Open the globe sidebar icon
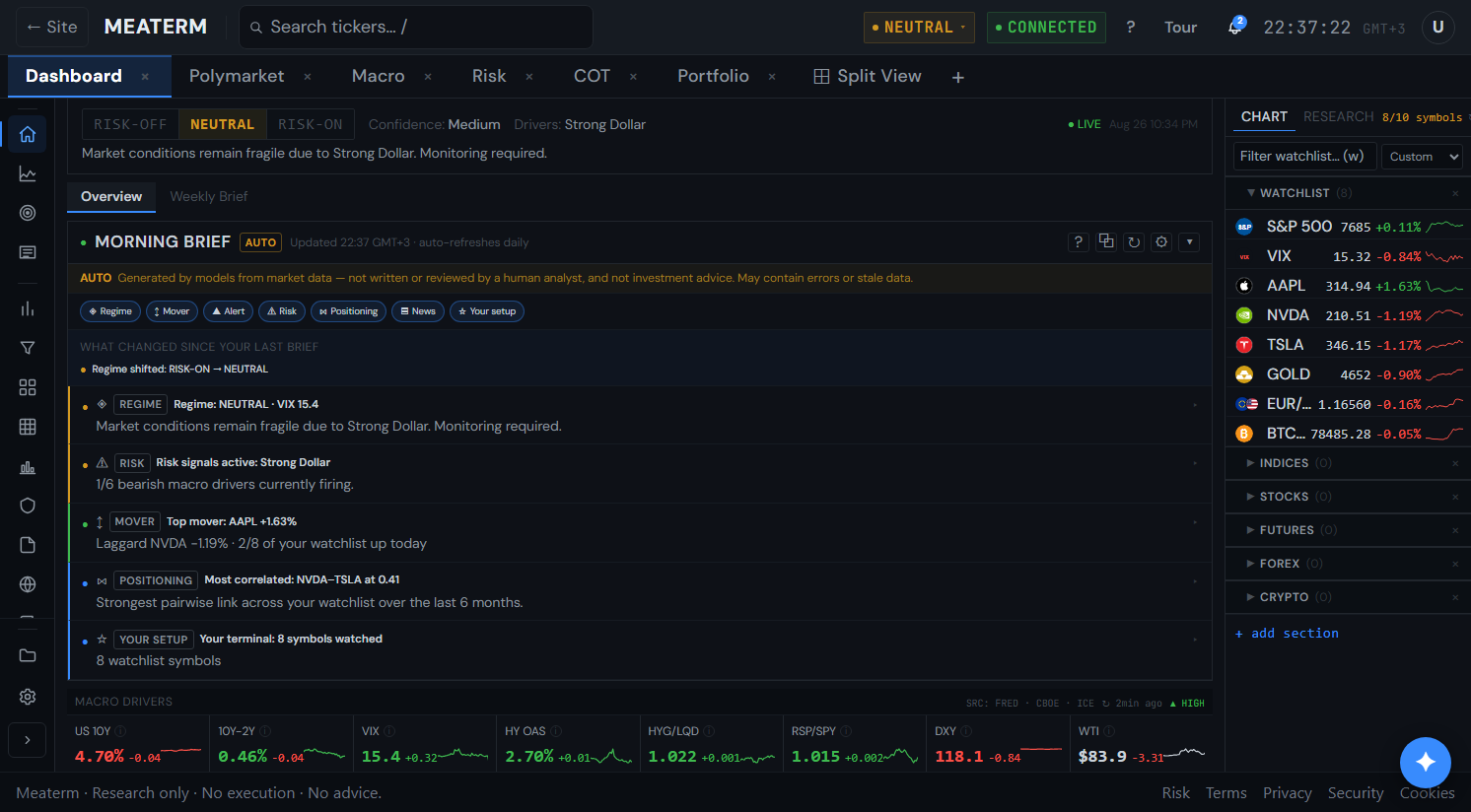Viewport: 1471px width, 812px height. pos(28,584)
